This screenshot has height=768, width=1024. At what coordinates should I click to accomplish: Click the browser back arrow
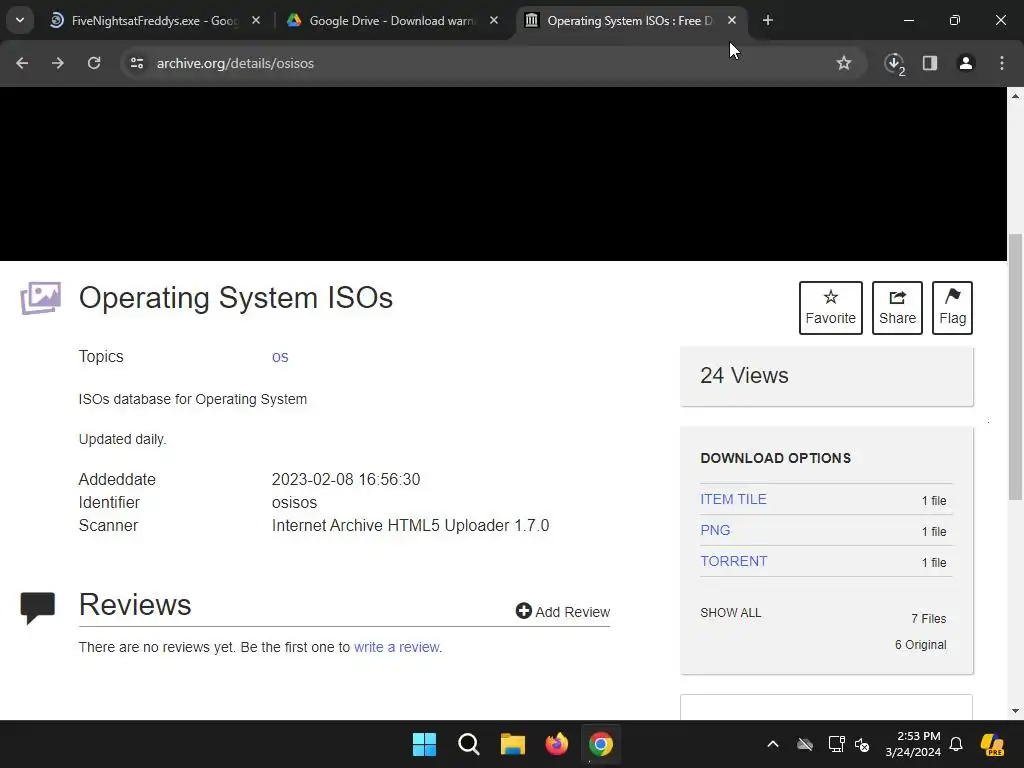(x=22, y=63)
